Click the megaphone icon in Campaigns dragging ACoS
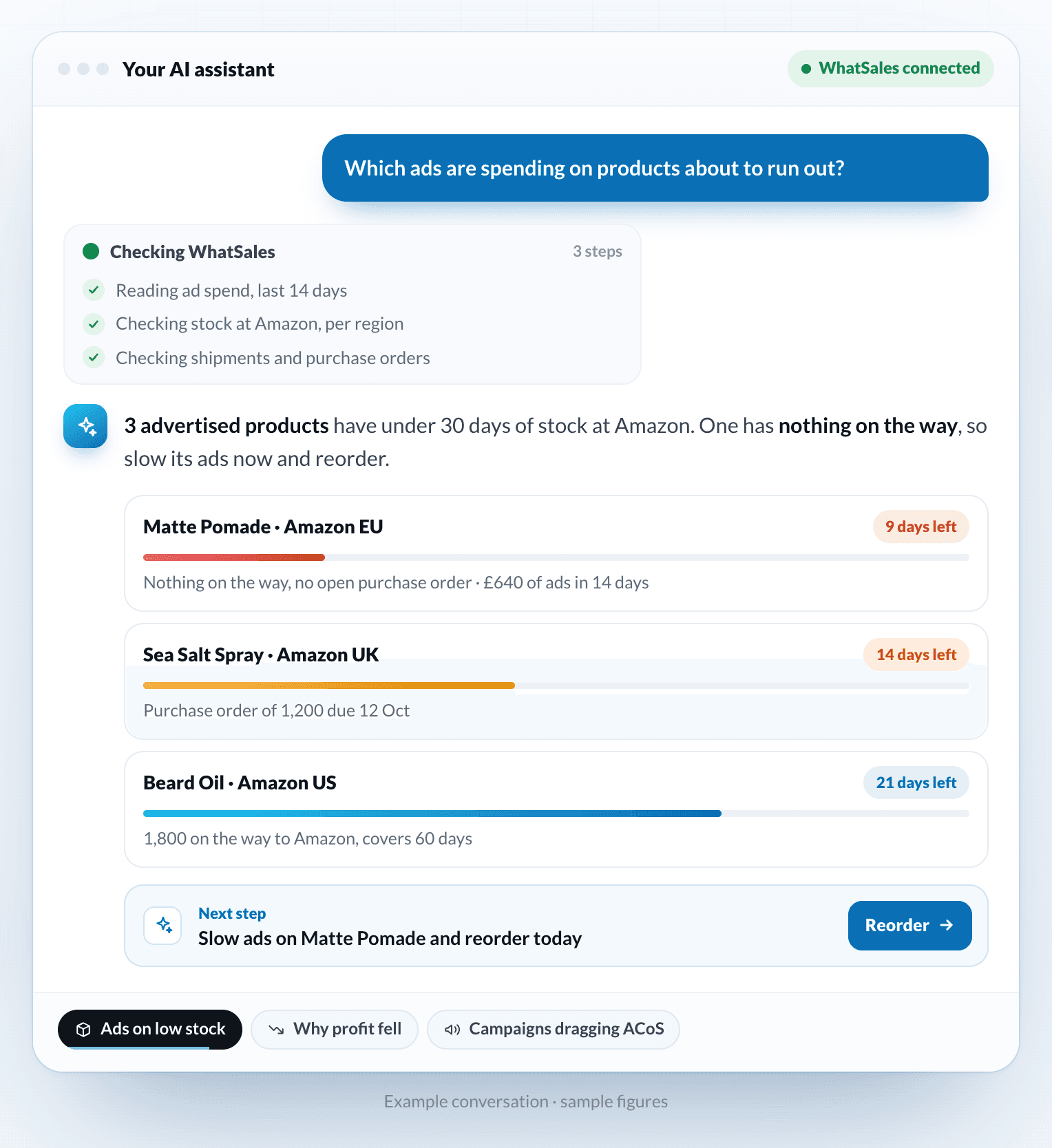This screenshot has height=1148, width=1052. pyautogui.click(x=452, y=1030)
